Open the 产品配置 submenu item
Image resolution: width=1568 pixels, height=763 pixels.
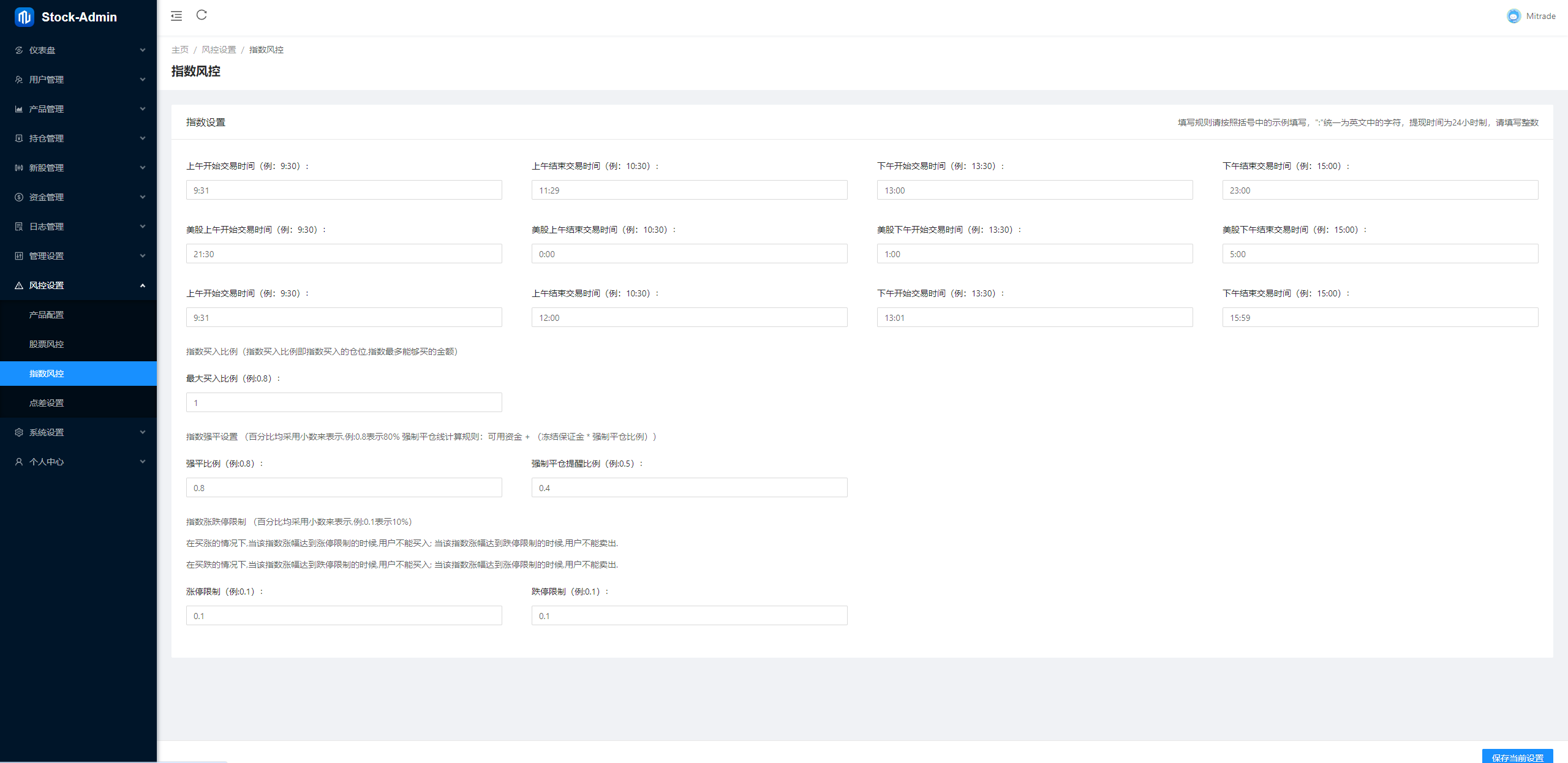click(47, 315)
